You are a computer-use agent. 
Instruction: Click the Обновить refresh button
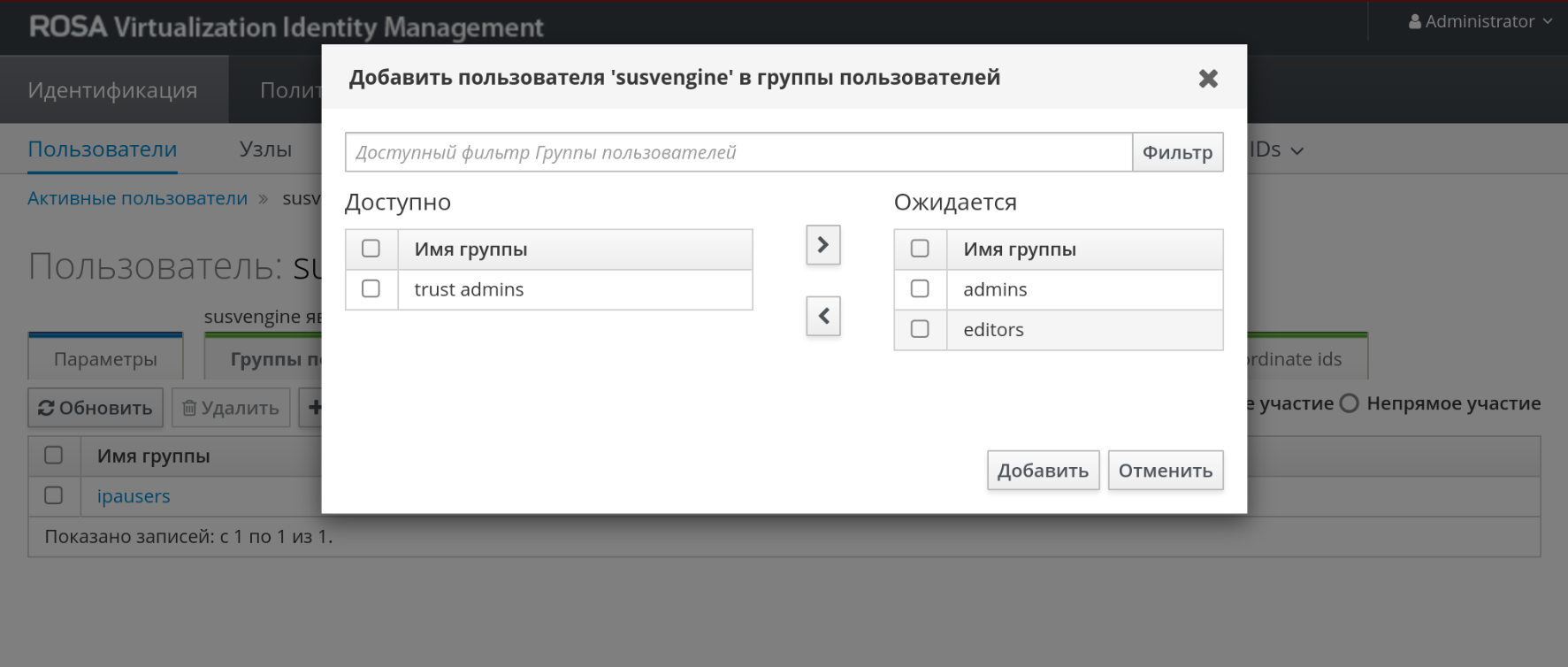96,408
